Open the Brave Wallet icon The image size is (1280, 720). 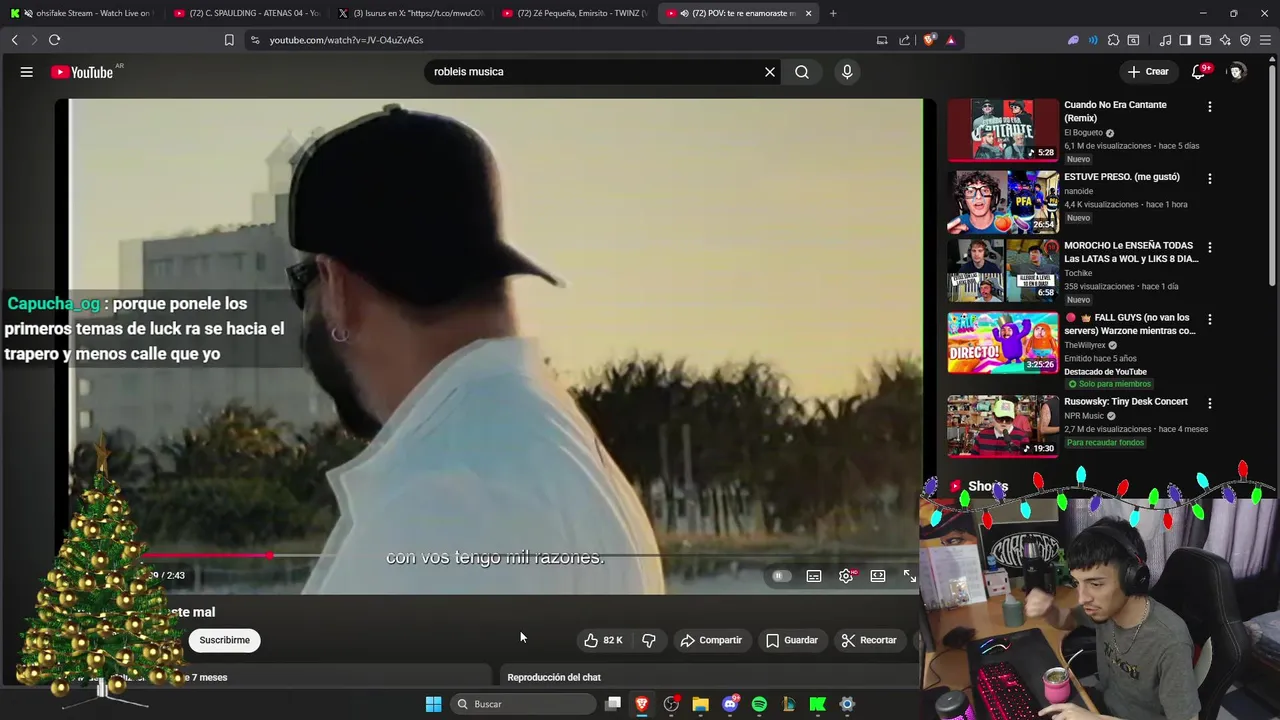pos(1205,40)
